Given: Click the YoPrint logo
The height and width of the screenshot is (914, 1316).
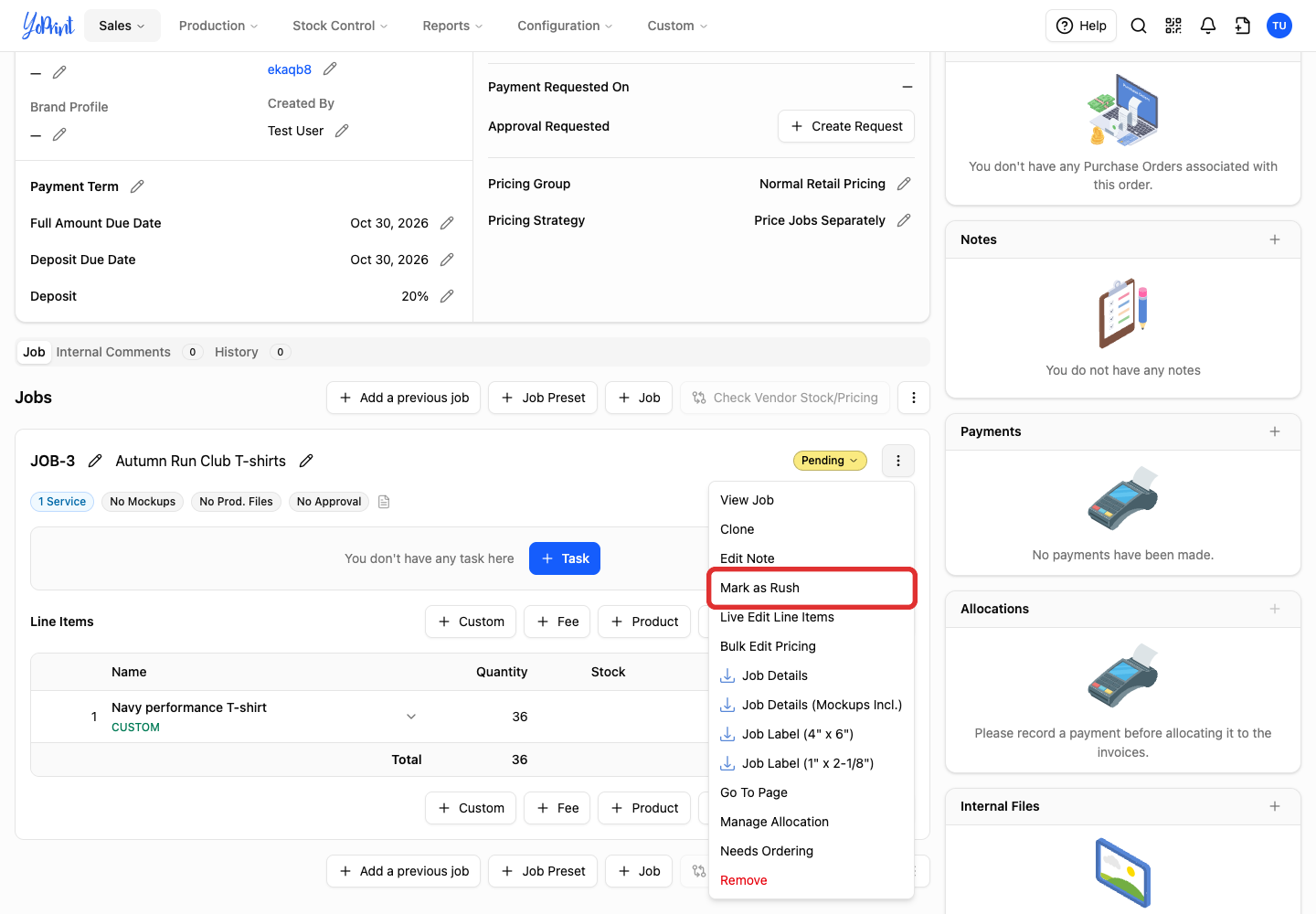Looking at the screenshot, I should (48, 26).
